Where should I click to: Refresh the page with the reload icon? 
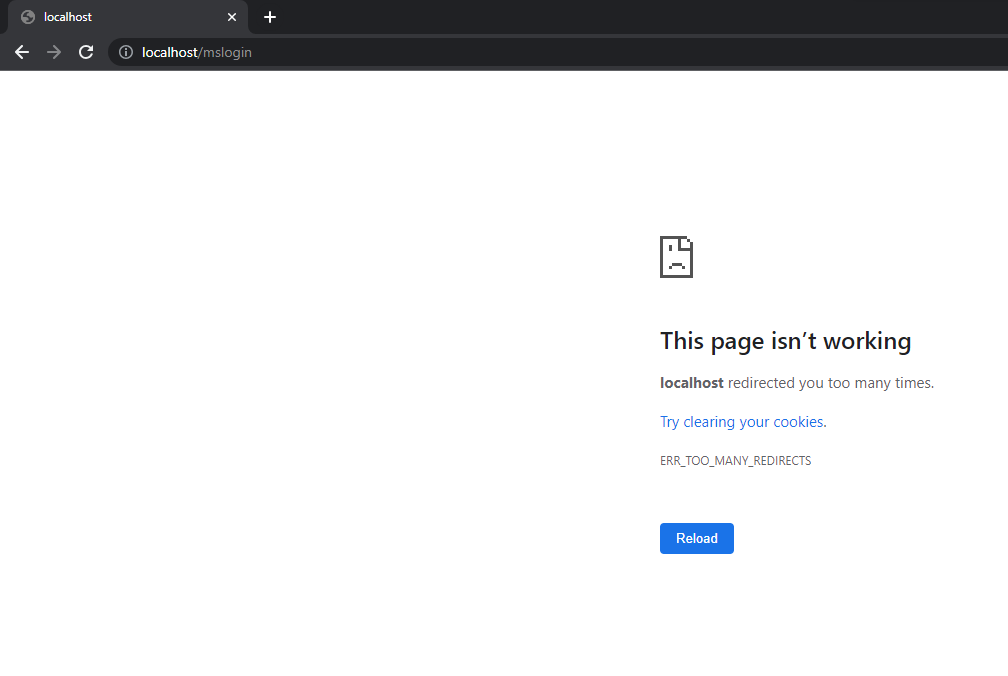coord(85,52)
